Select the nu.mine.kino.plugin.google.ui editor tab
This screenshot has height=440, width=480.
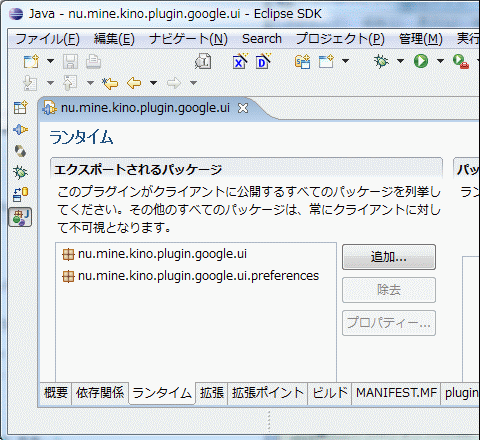point(145,108)
